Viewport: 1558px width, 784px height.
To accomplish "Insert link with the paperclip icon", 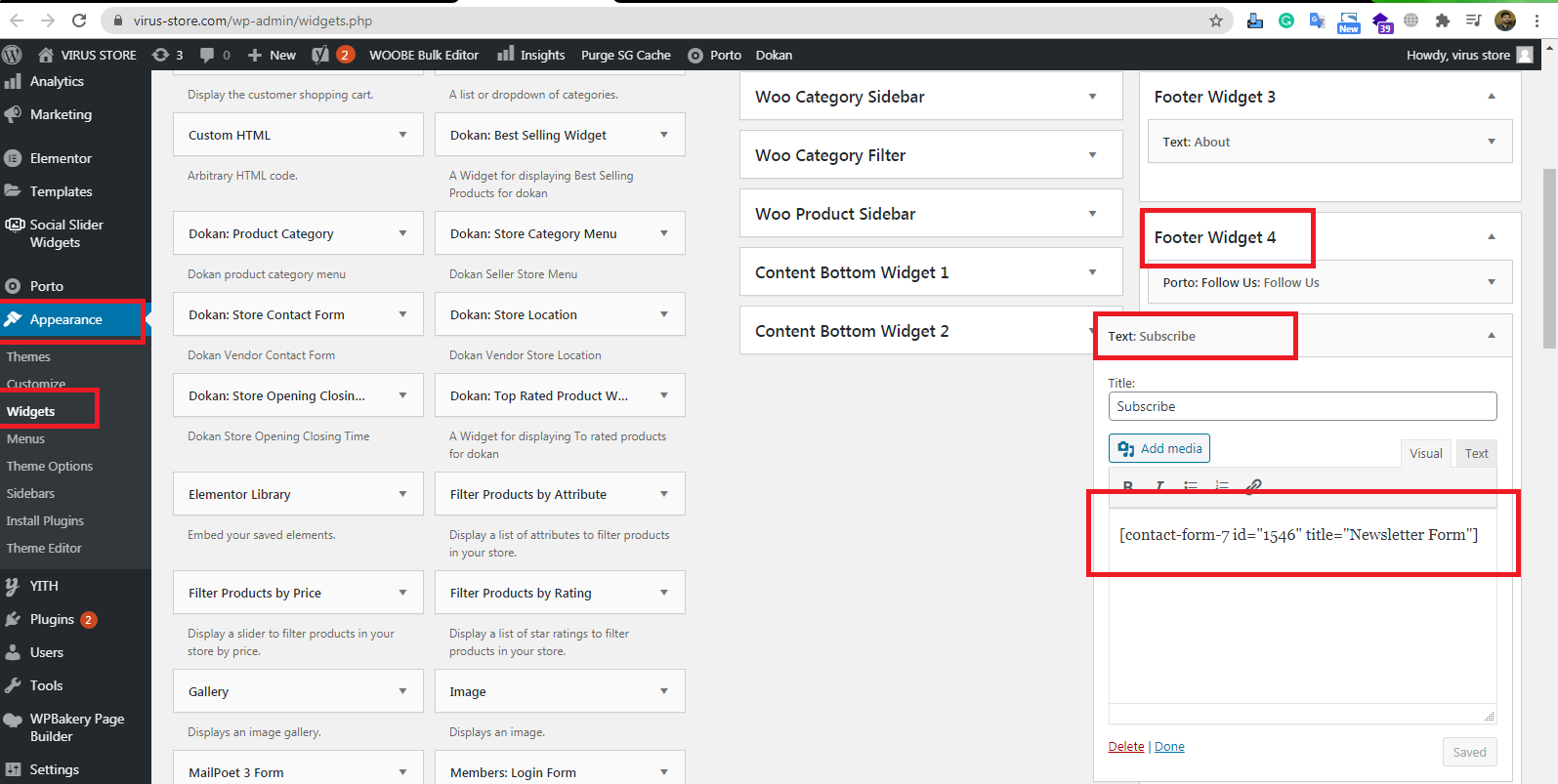I will point(1253,485).
